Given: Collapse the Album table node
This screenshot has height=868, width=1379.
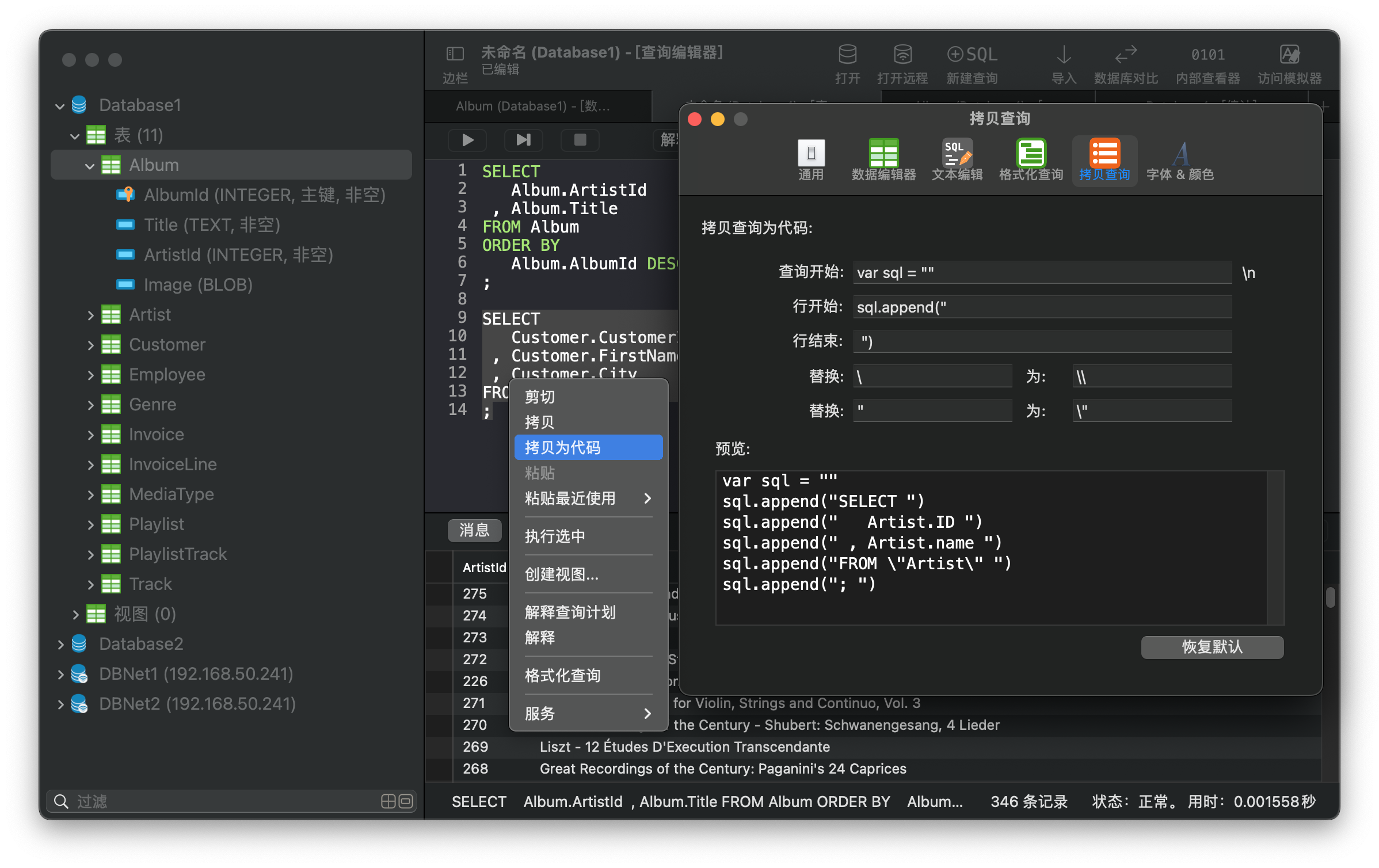Looking at the screenshot, I should tap(90, 166).
